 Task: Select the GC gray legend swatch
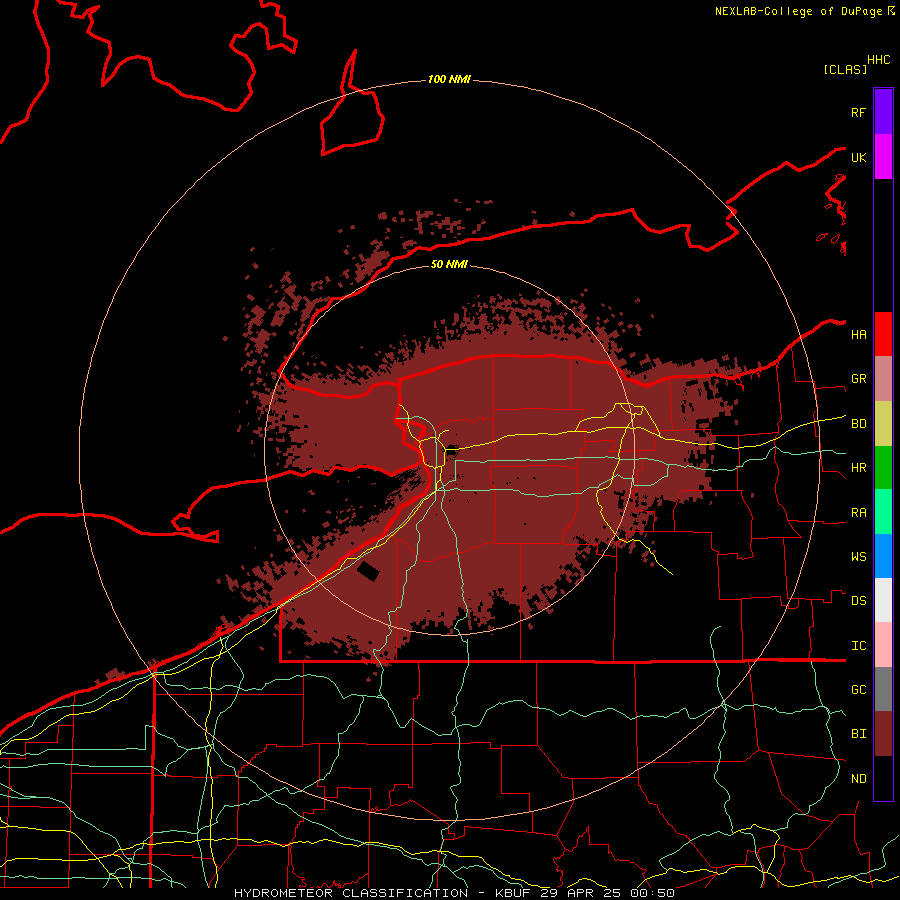pyautogui.click(x=883, y=689)
